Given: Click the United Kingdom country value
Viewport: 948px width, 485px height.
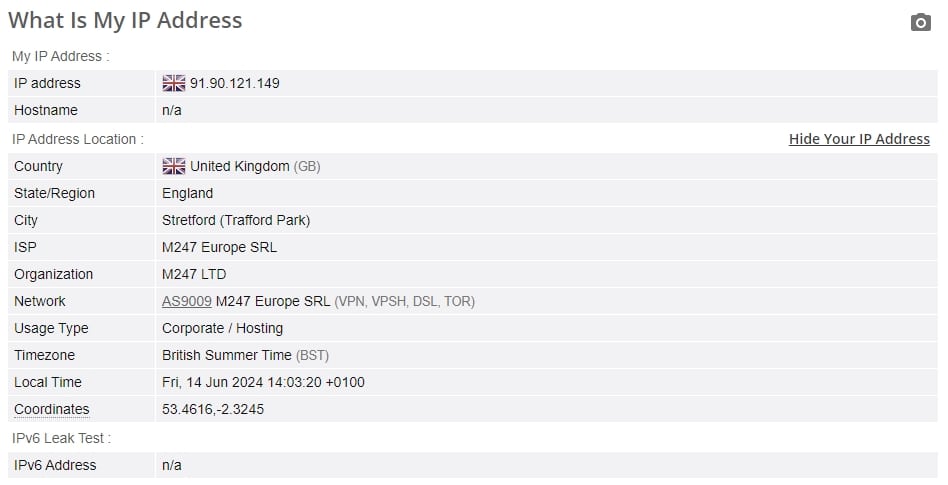Looking at the screenshot, I should pyautogui.click(x=239, y=166).
